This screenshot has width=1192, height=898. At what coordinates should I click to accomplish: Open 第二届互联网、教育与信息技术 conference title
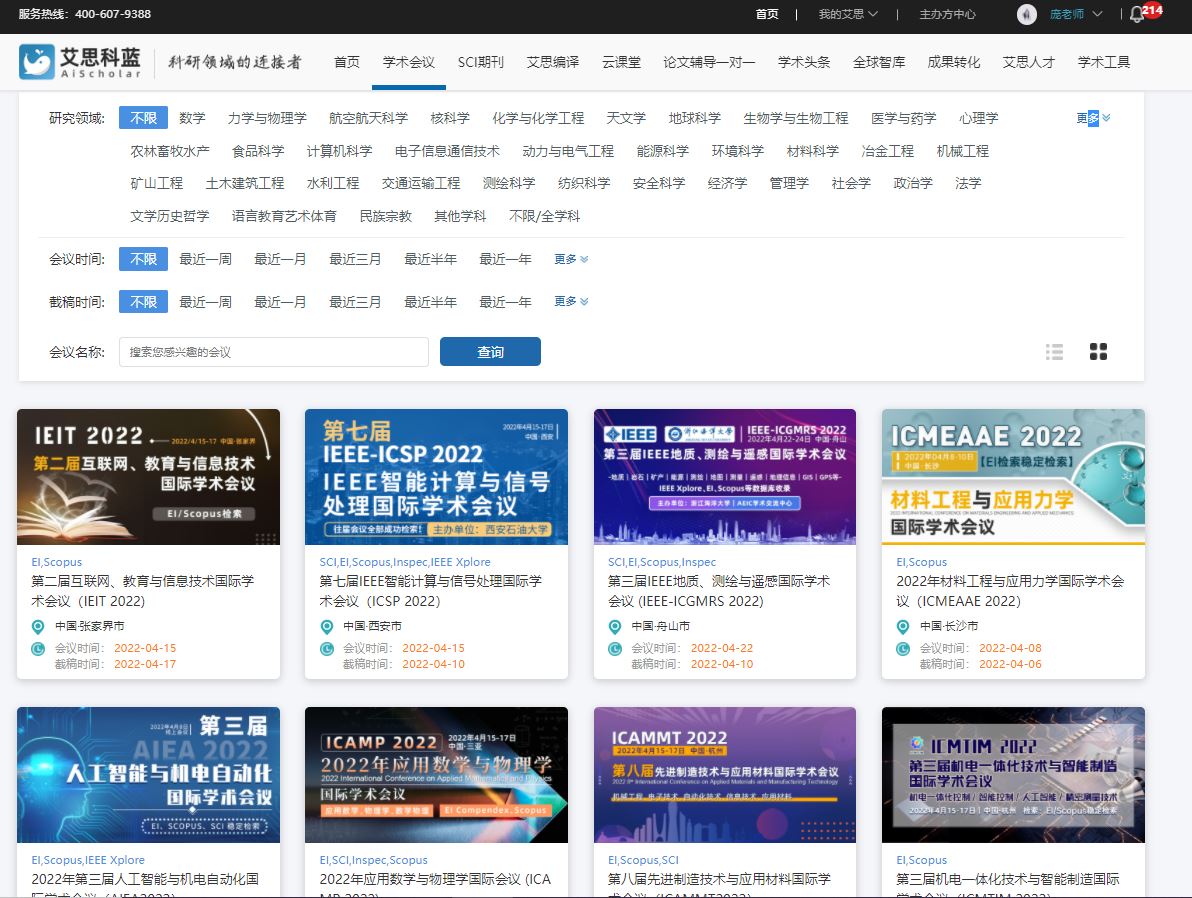tap(143, 591)
